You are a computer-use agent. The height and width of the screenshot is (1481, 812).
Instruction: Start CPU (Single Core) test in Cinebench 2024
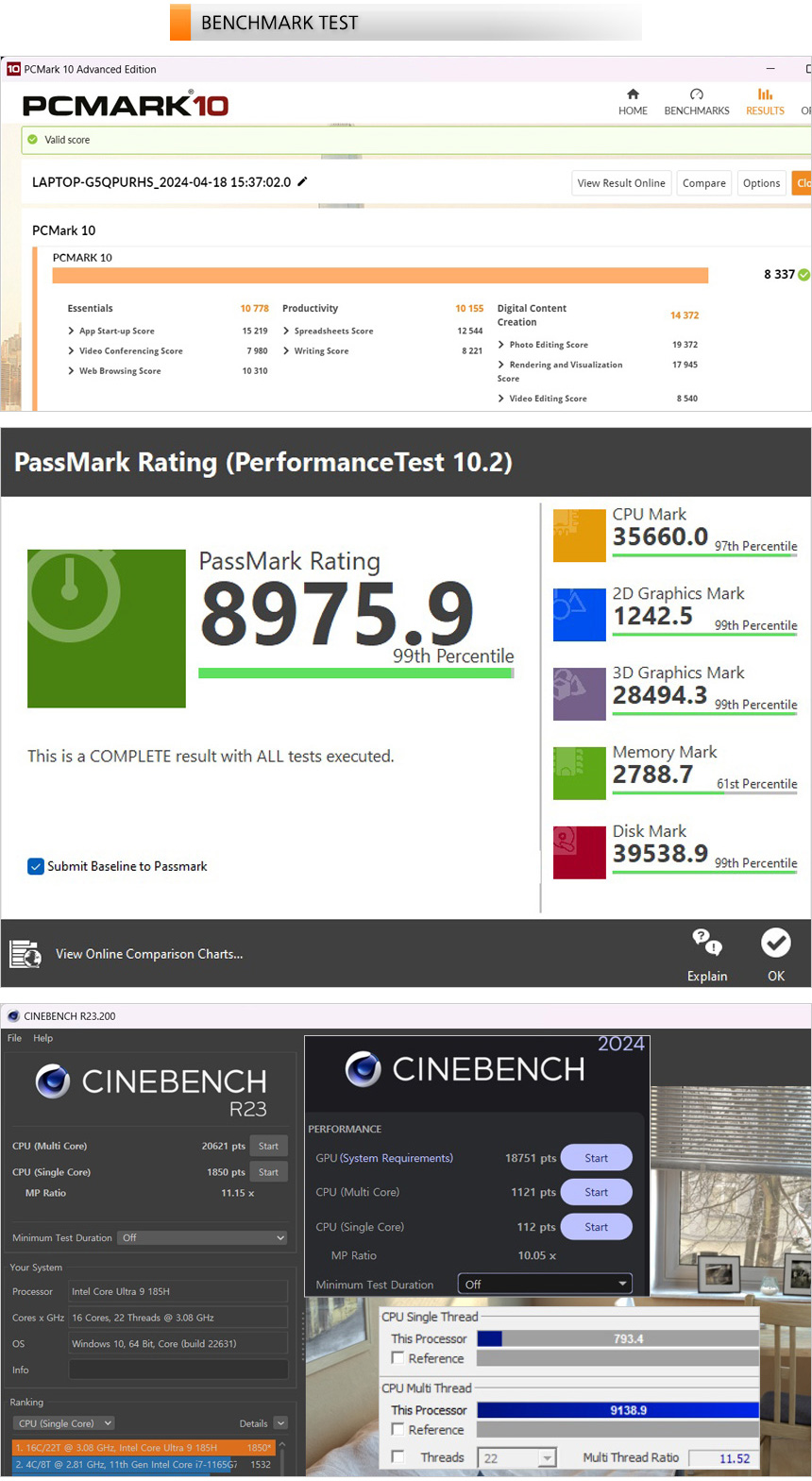click(597, 1227)
